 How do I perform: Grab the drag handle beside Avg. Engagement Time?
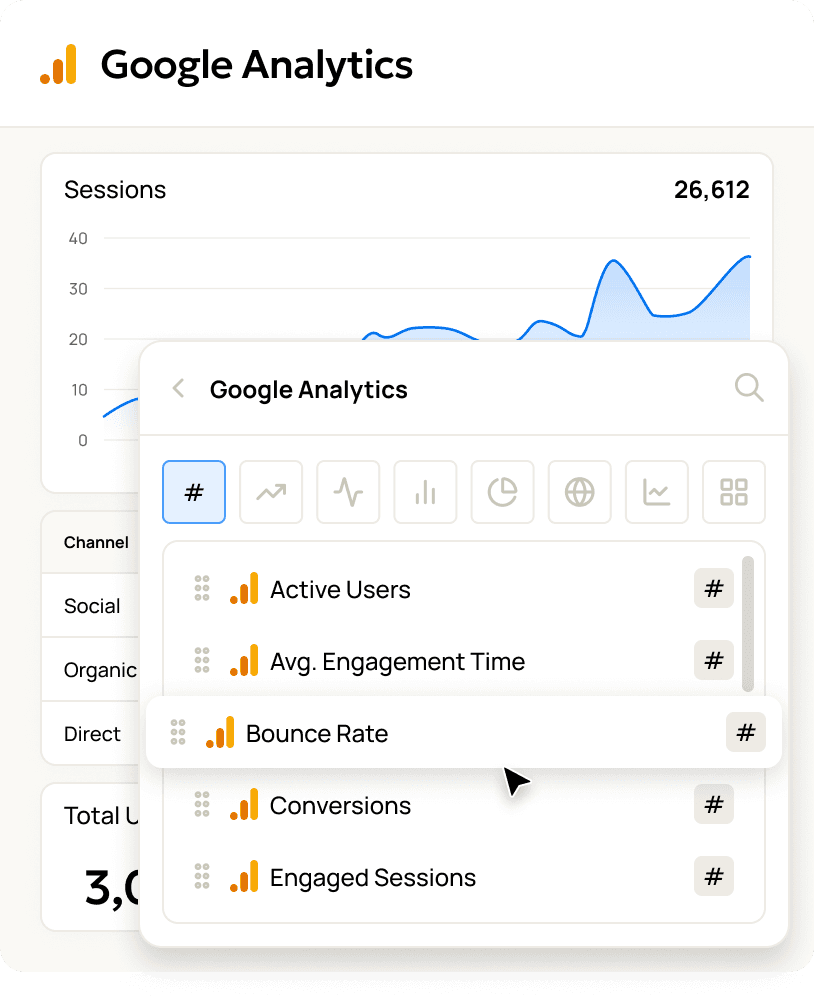click(x=201, y=661)
